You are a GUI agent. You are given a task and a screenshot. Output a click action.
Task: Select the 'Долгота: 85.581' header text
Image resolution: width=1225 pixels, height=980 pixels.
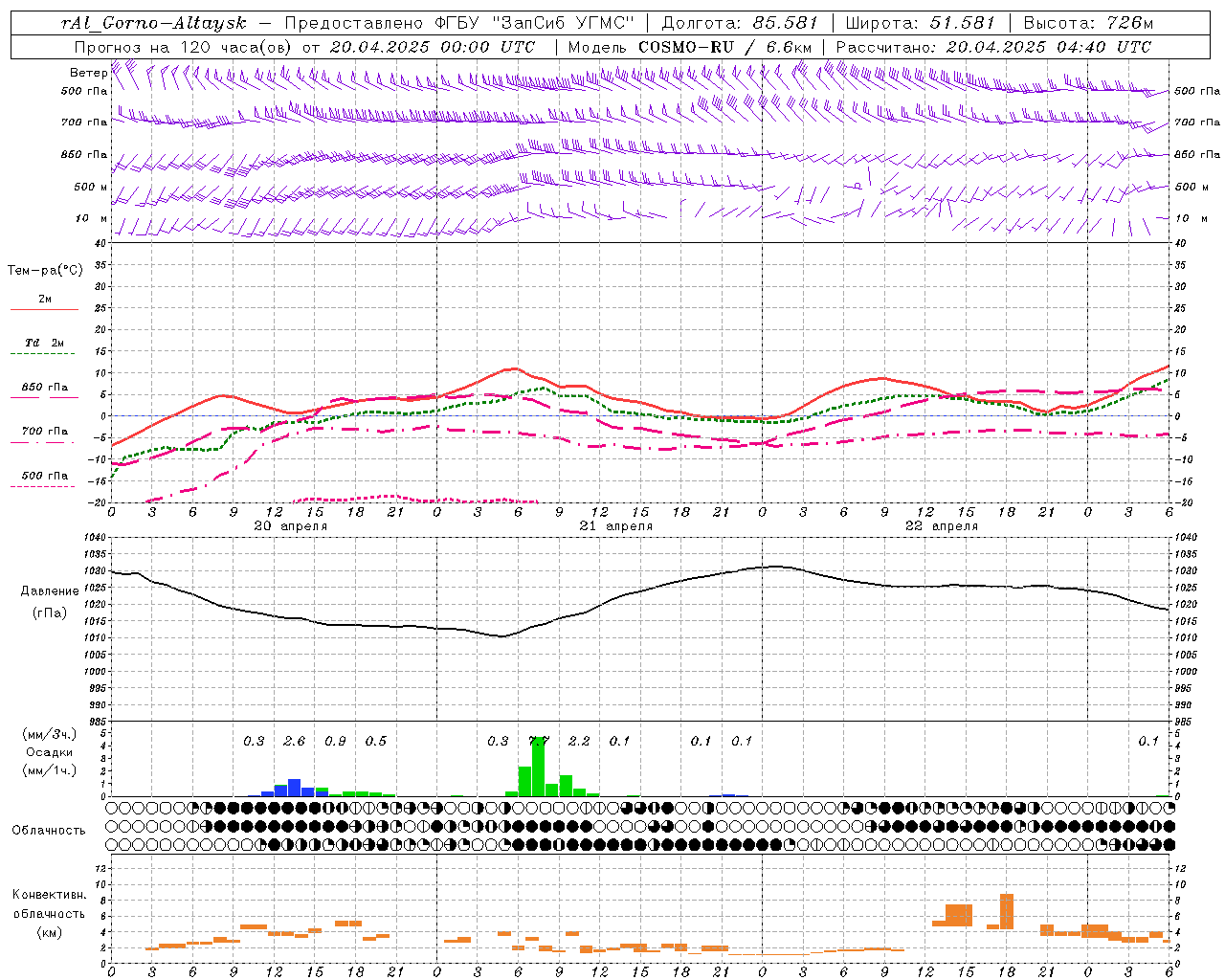tap(740, 23)
